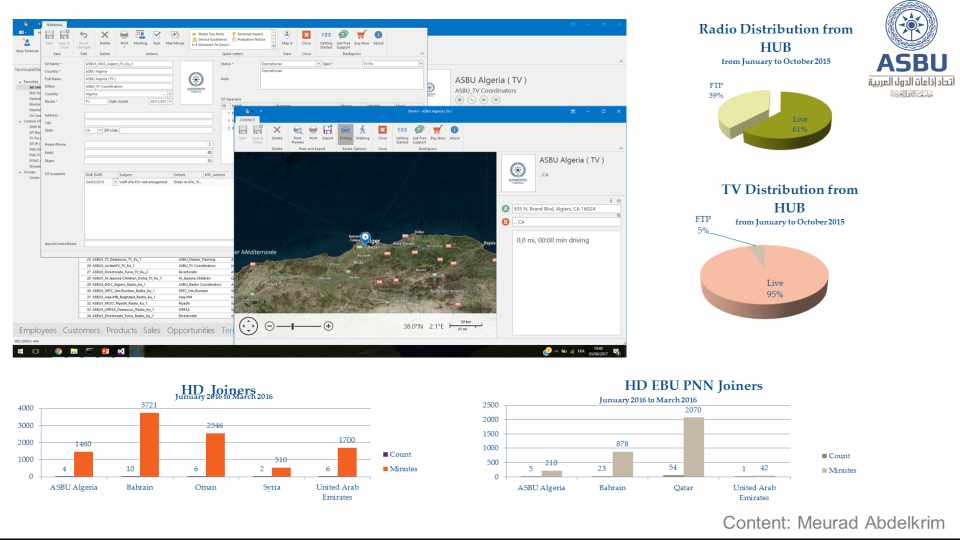The image size is (960, 540).
Task: Open the Status dropdown in employee form
Action: 318,64
